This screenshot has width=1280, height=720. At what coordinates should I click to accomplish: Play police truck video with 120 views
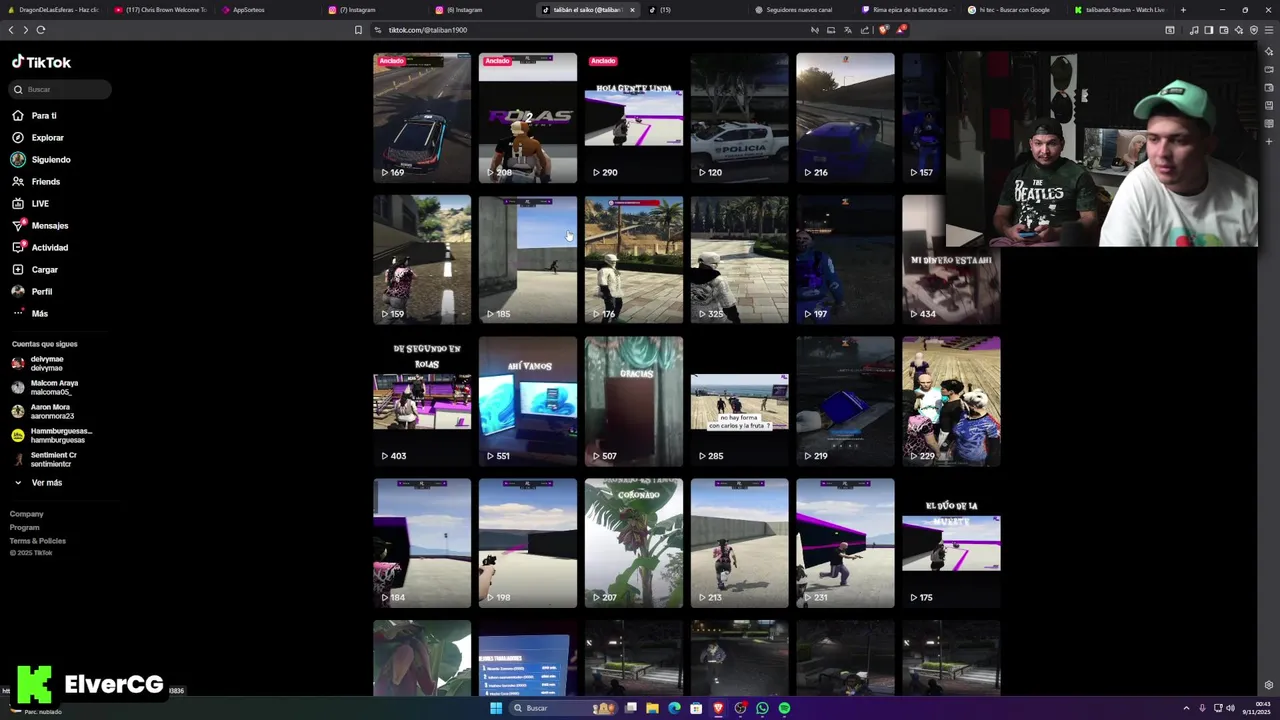(740, 118)
